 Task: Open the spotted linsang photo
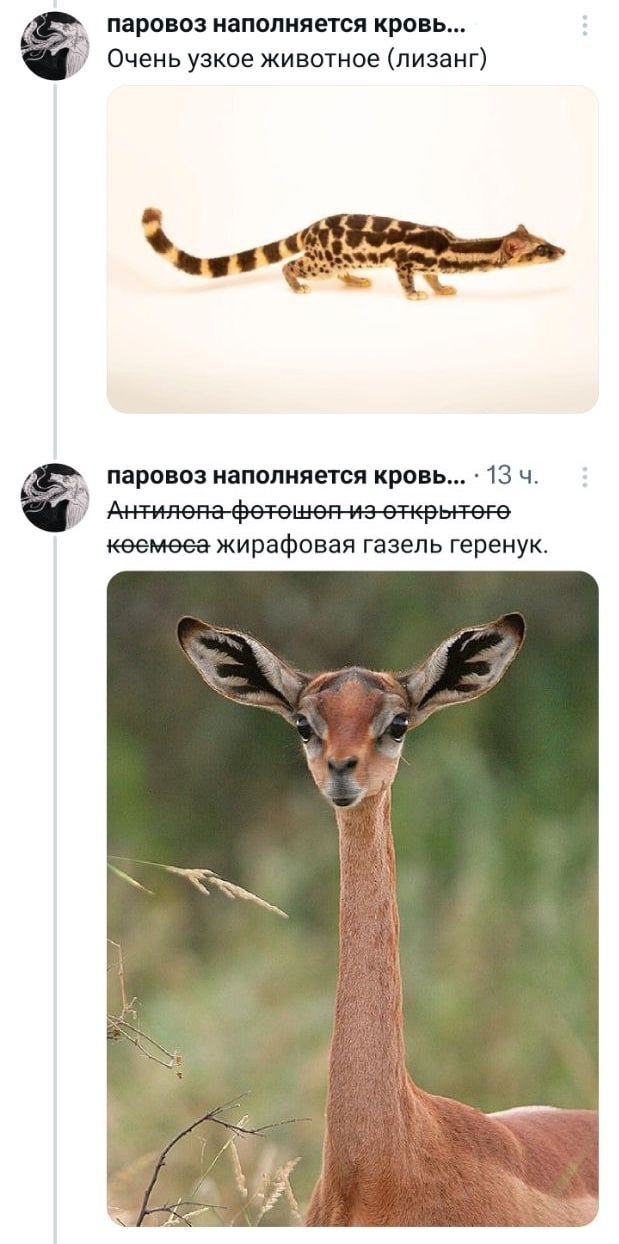pyautogui.click(x=353, y=249)
